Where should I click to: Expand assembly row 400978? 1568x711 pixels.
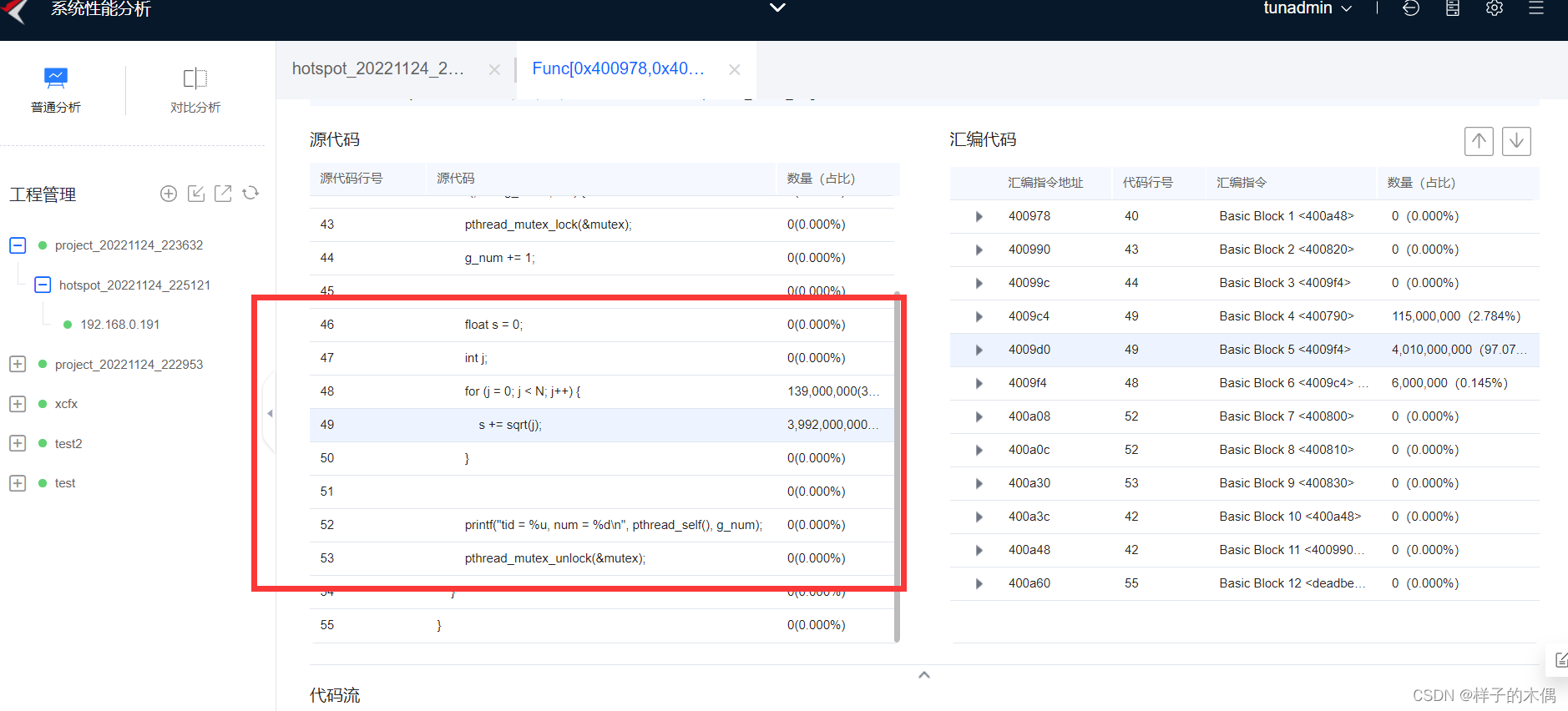tap(979, 216)
